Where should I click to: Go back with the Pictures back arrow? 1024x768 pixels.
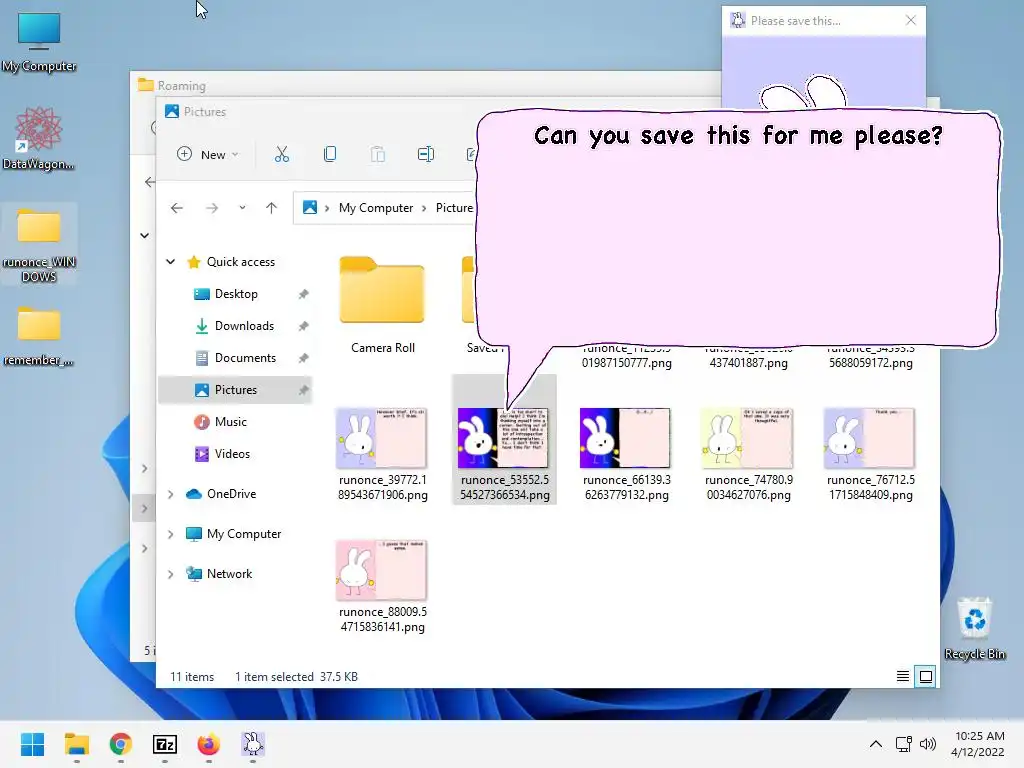click(x=177, y=208)
